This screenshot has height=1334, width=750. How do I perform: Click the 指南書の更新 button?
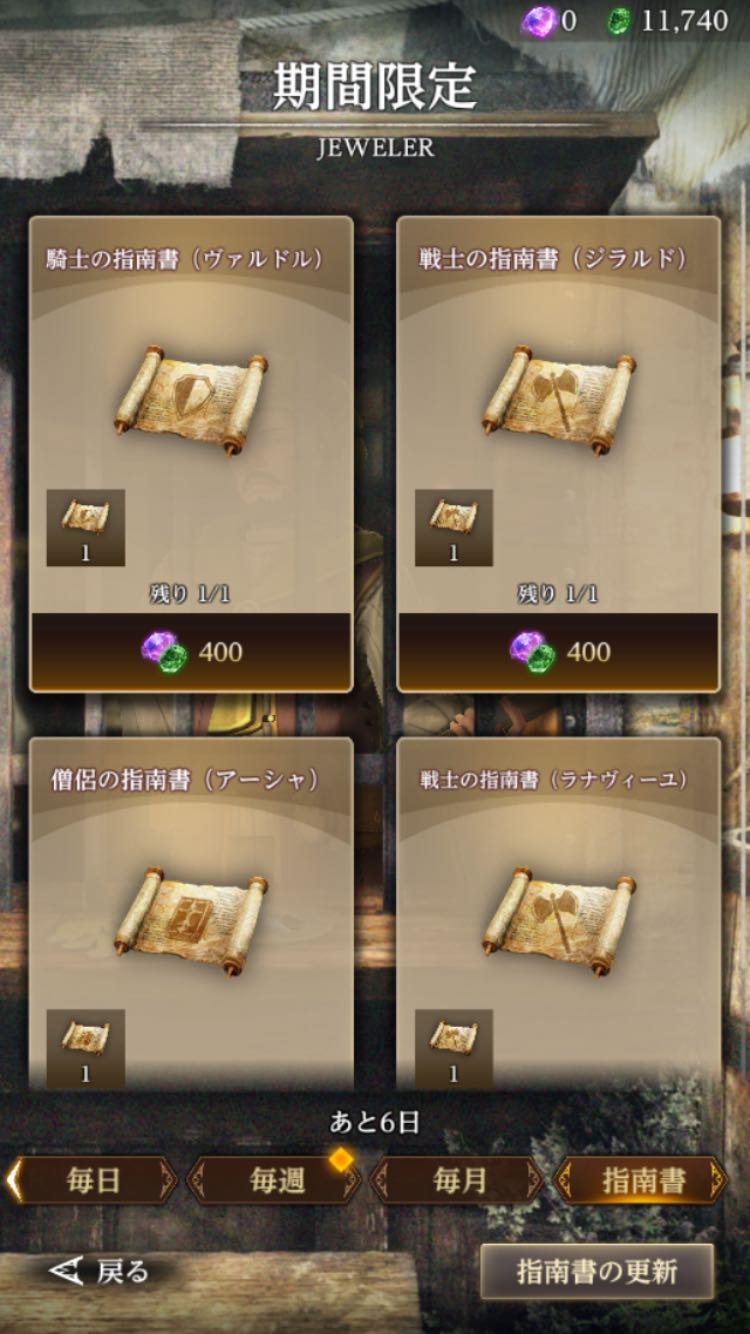[x=597, y=1271]
